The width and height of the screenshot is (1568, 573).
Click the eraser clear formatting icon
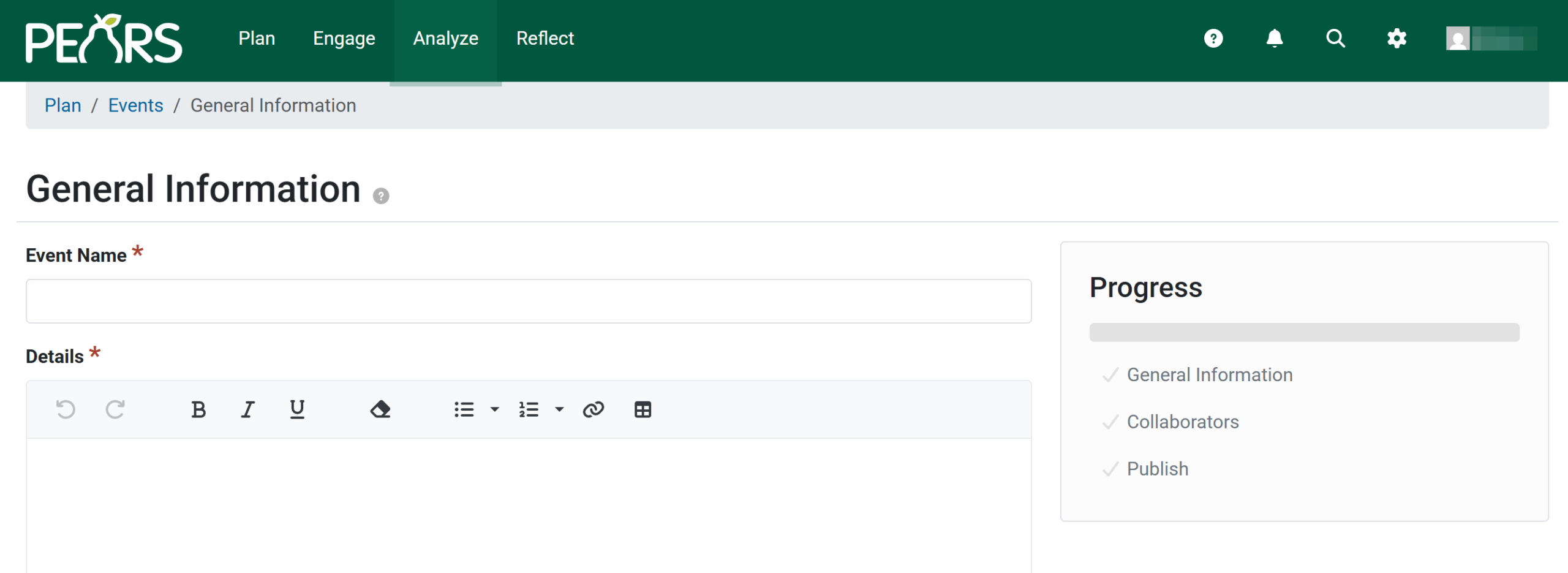[x=380, y=409]
